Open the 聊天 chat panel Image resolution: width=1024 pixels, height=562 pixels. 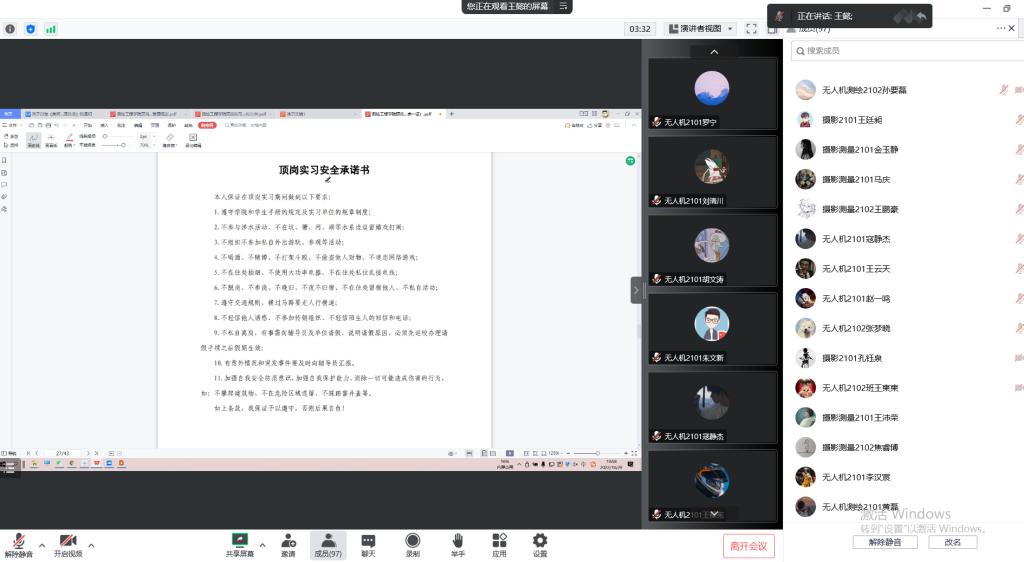368,544
